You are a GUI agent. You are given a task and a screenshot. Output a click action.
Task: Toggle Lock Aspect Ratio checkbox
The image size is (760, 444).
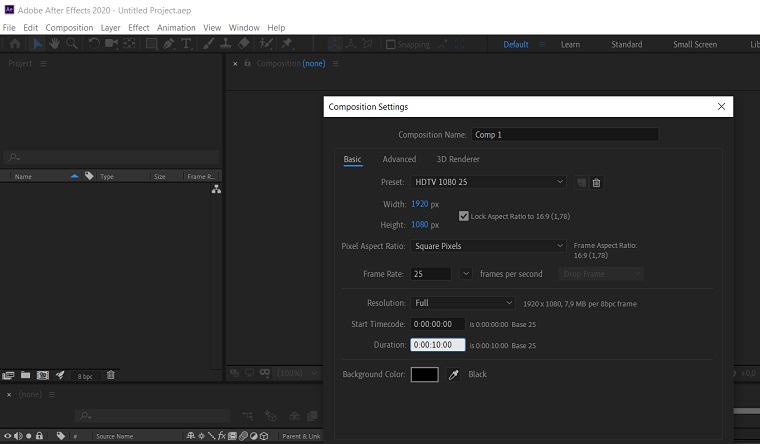coord(464,215)
